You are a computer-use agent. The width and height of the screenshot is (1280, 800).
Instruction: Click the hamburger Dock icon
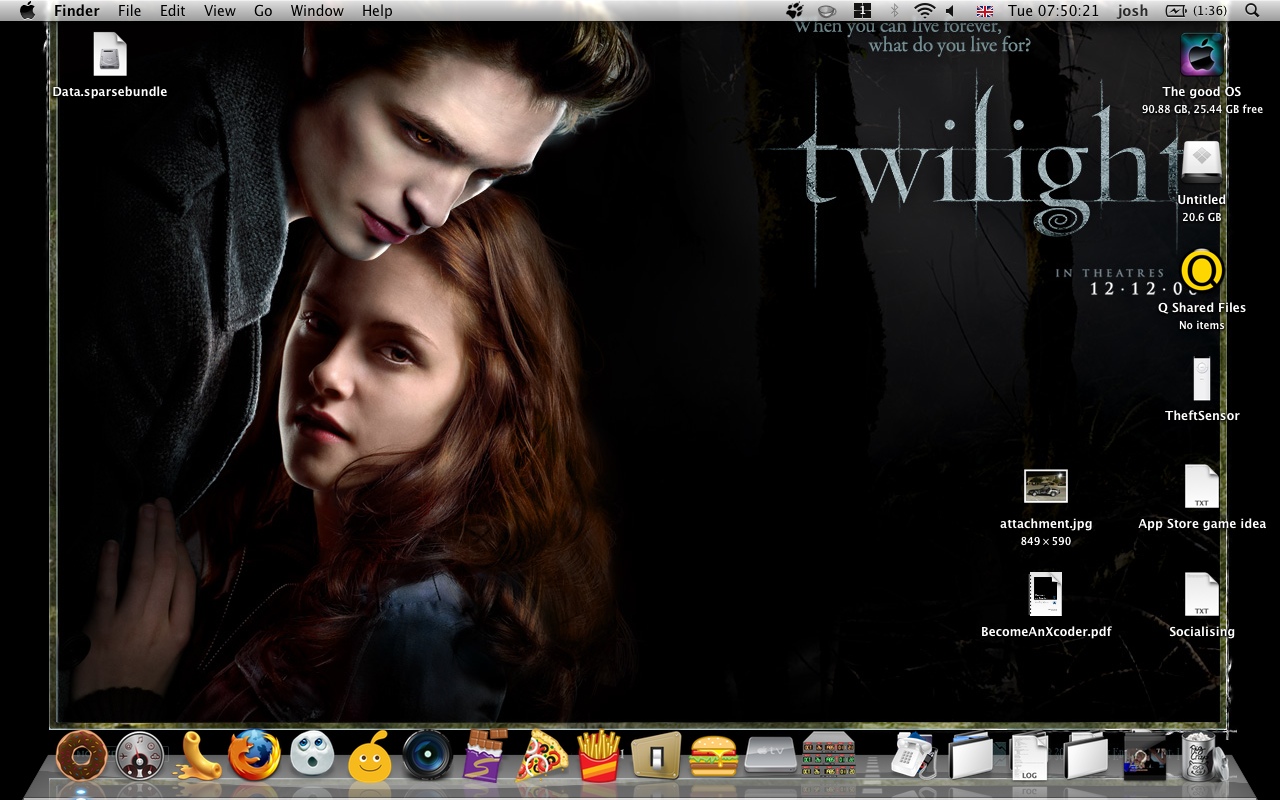pyautogui.click(x=713, y=756)
